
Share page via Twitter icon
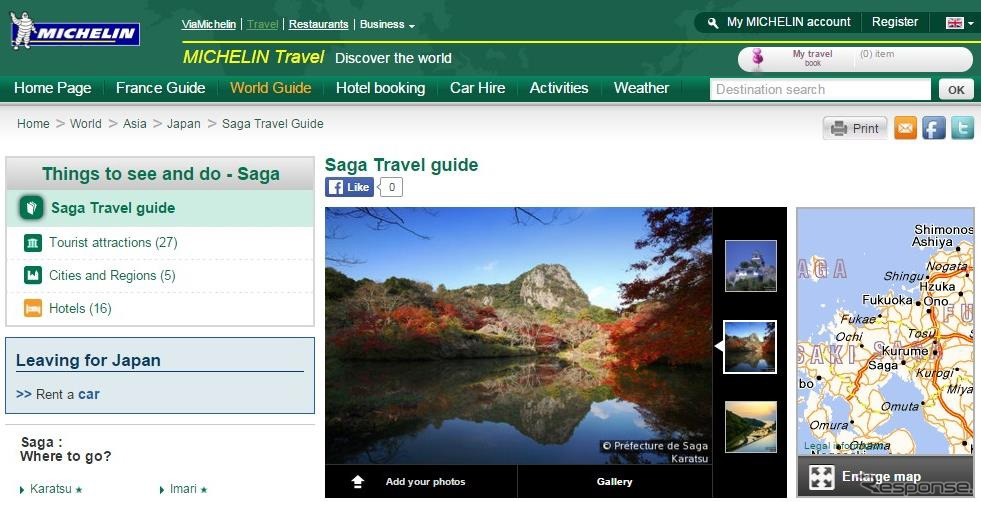[x=962, y=128]
